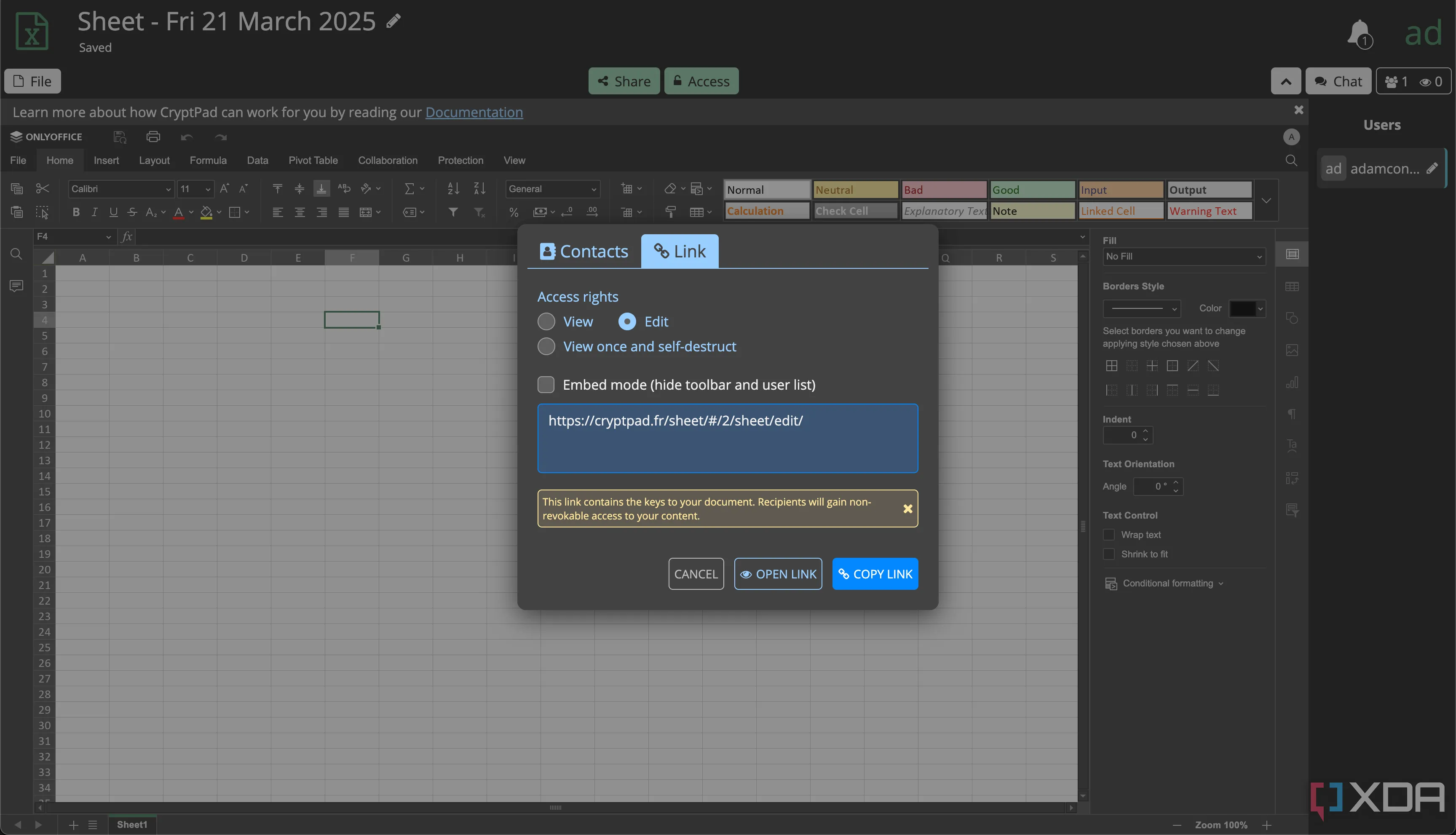
Task: Open chart settings icon in right sidebar
Action: [1292, 383]
